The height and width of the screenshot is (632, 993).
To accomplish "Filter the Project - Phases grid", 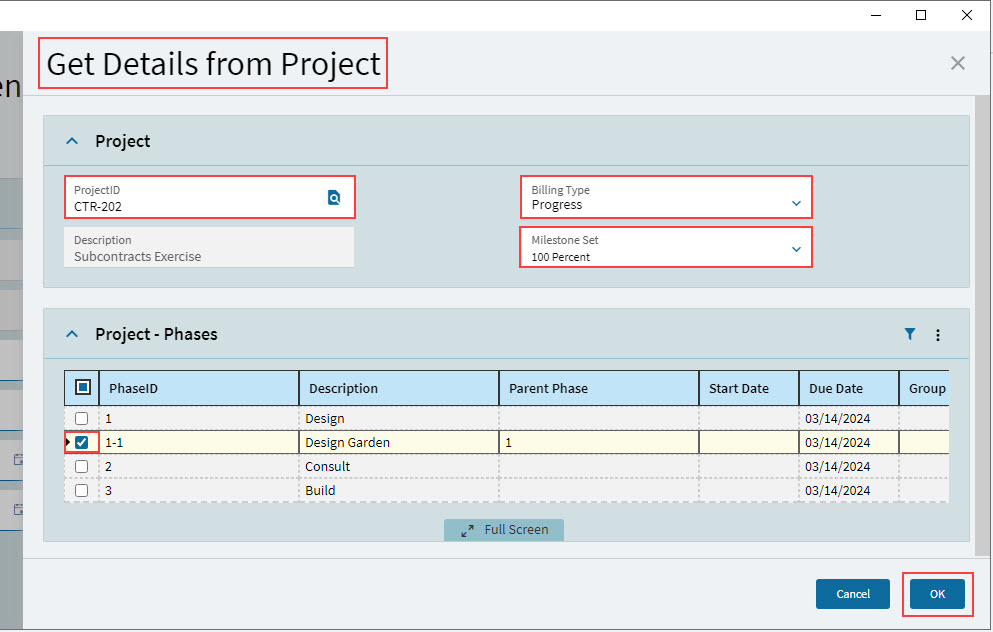I will pos(909,334).
